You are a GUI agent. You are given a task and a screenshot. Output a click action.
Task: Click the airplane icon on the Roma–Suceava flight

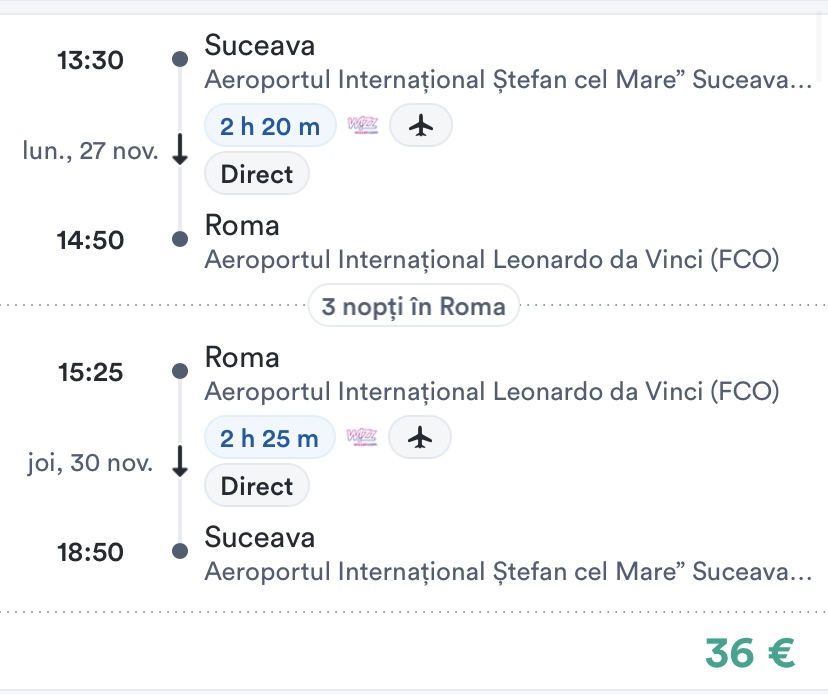coord(420,437)
